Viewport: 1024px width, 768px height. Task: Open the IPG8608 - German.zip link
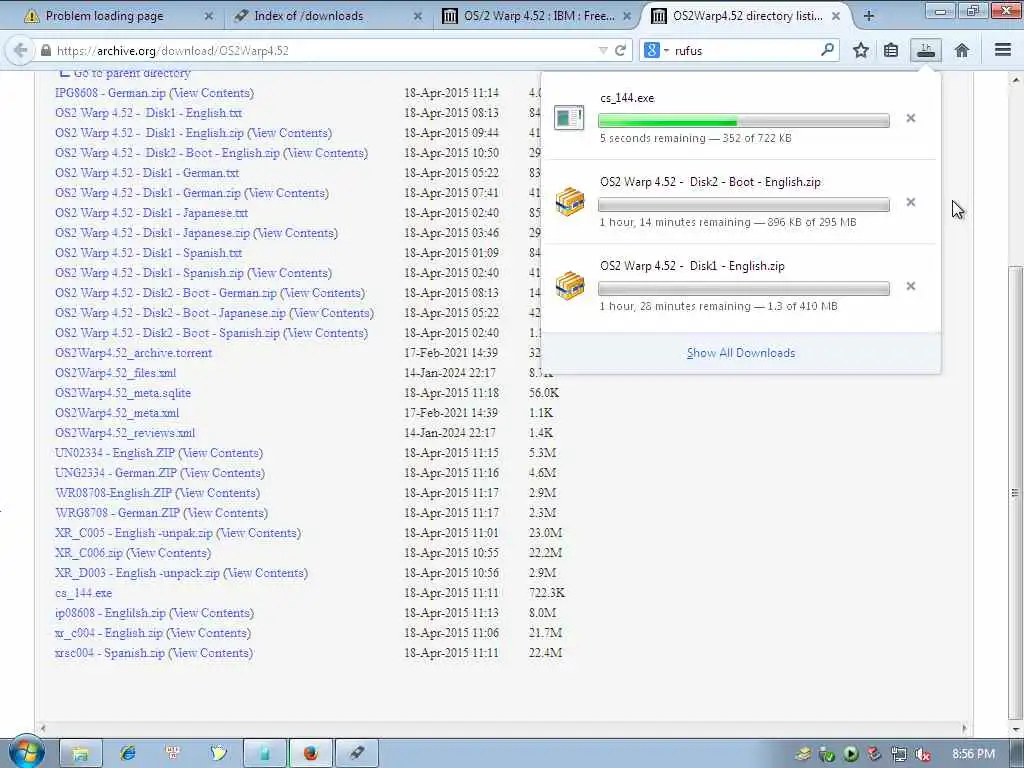(110, 93)
